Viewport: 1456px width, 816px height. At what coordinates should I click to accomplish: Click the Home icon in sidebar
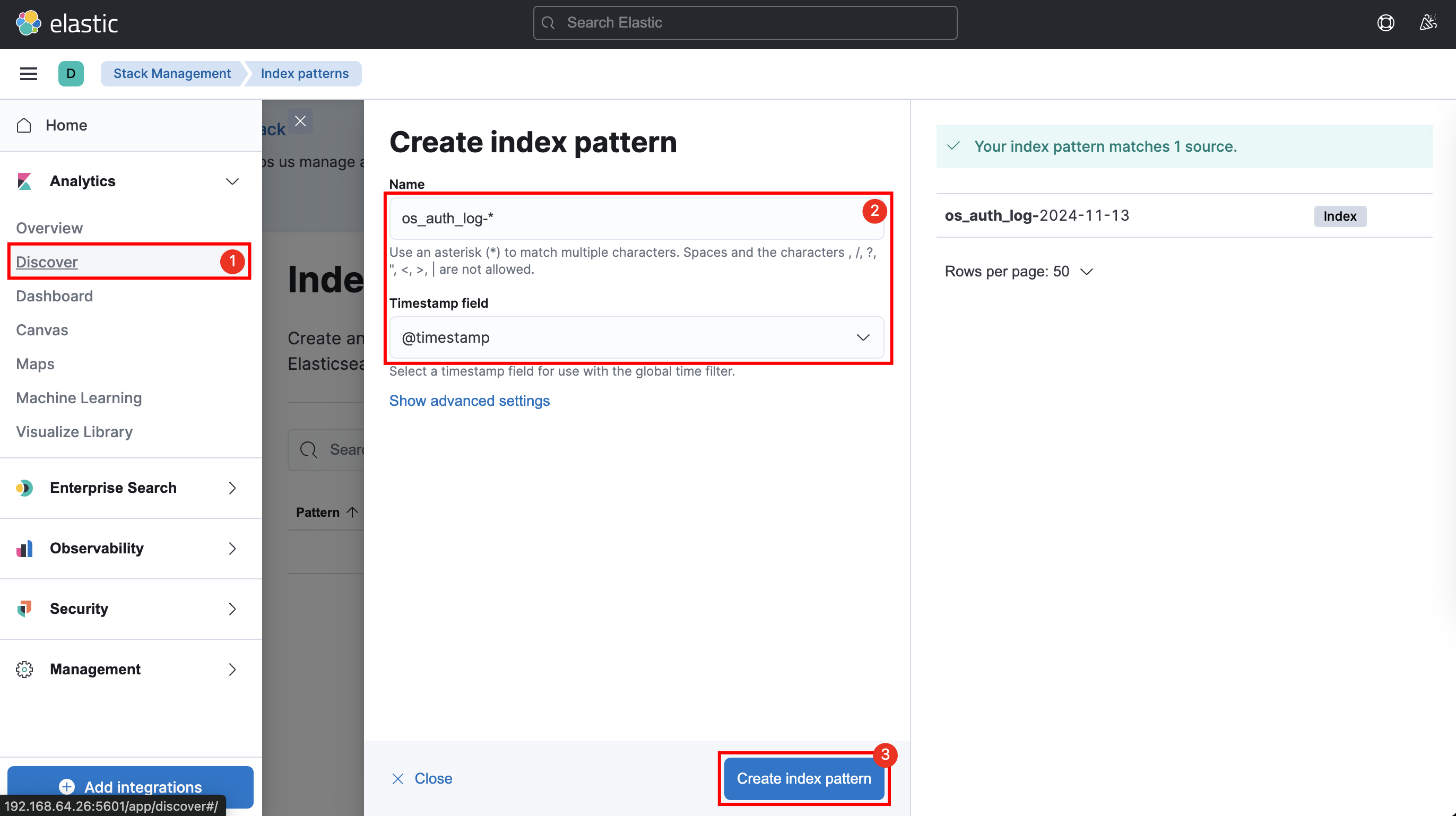(24, 125)
